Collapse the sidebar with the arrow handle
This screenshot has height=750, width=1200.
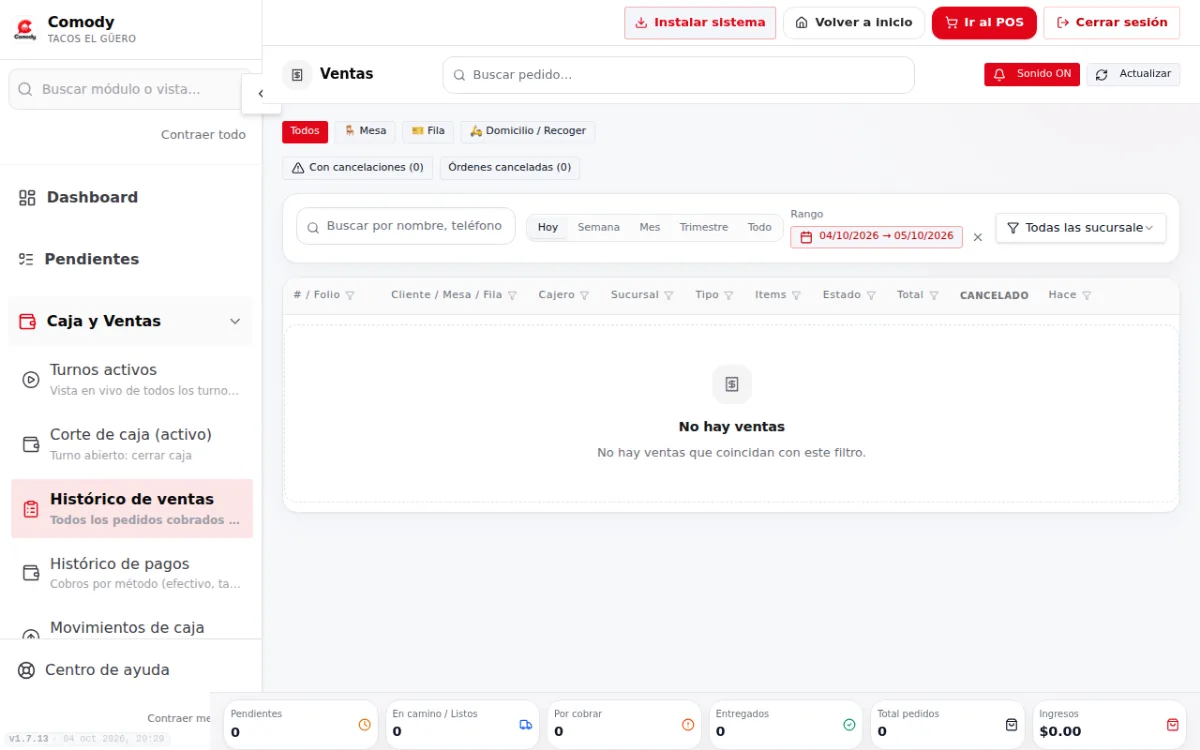[x=261, y=93]
